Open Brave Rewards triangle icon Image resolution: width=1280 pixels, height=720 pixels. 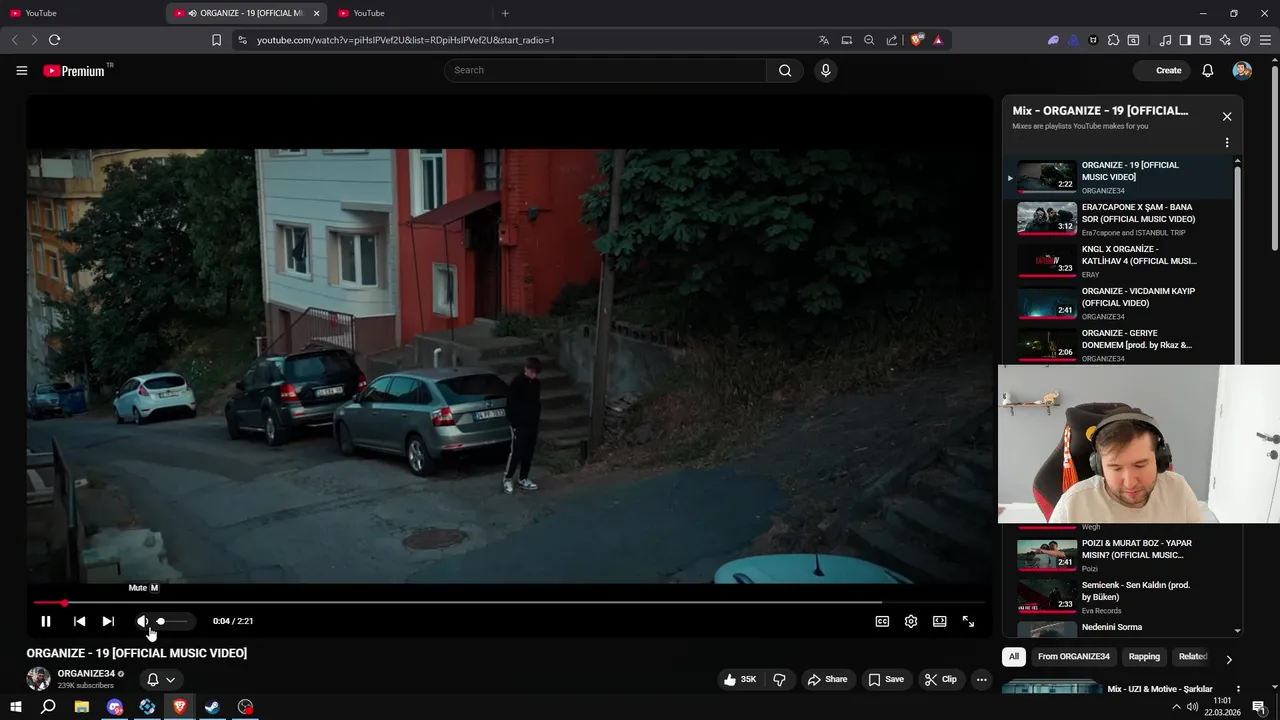[938, 40]
